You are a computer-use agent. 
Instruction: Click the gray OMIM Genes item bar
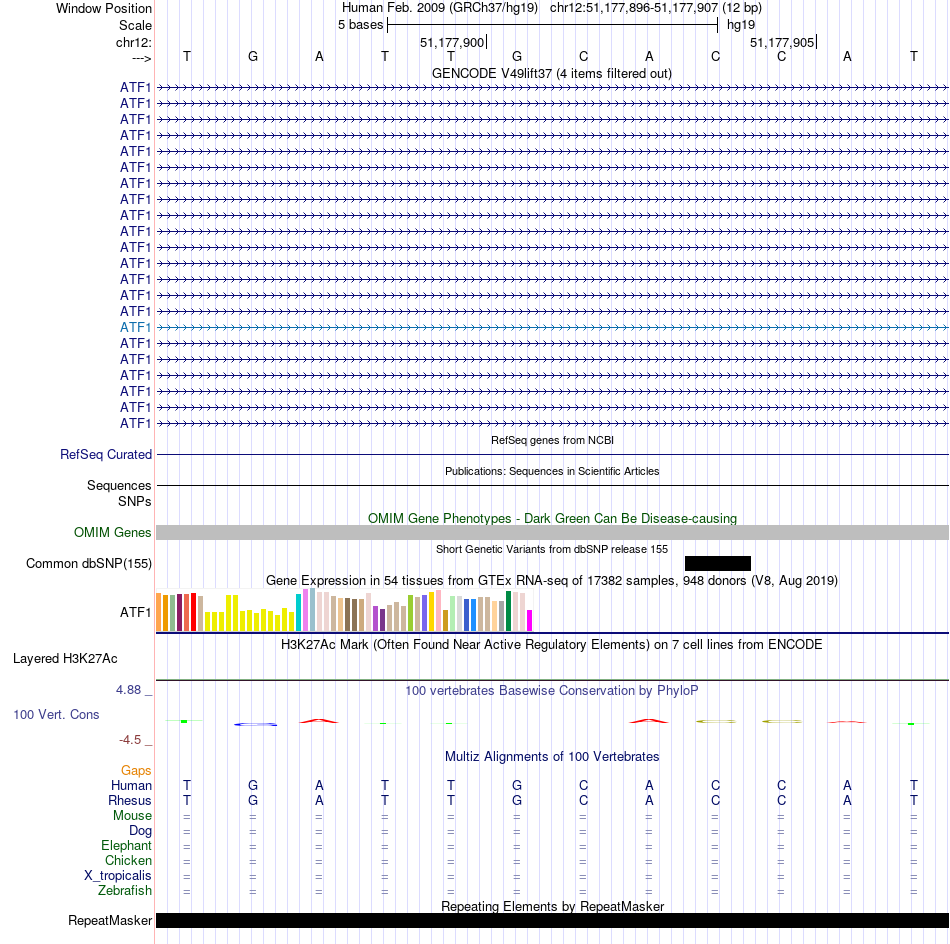pos(553,532)
